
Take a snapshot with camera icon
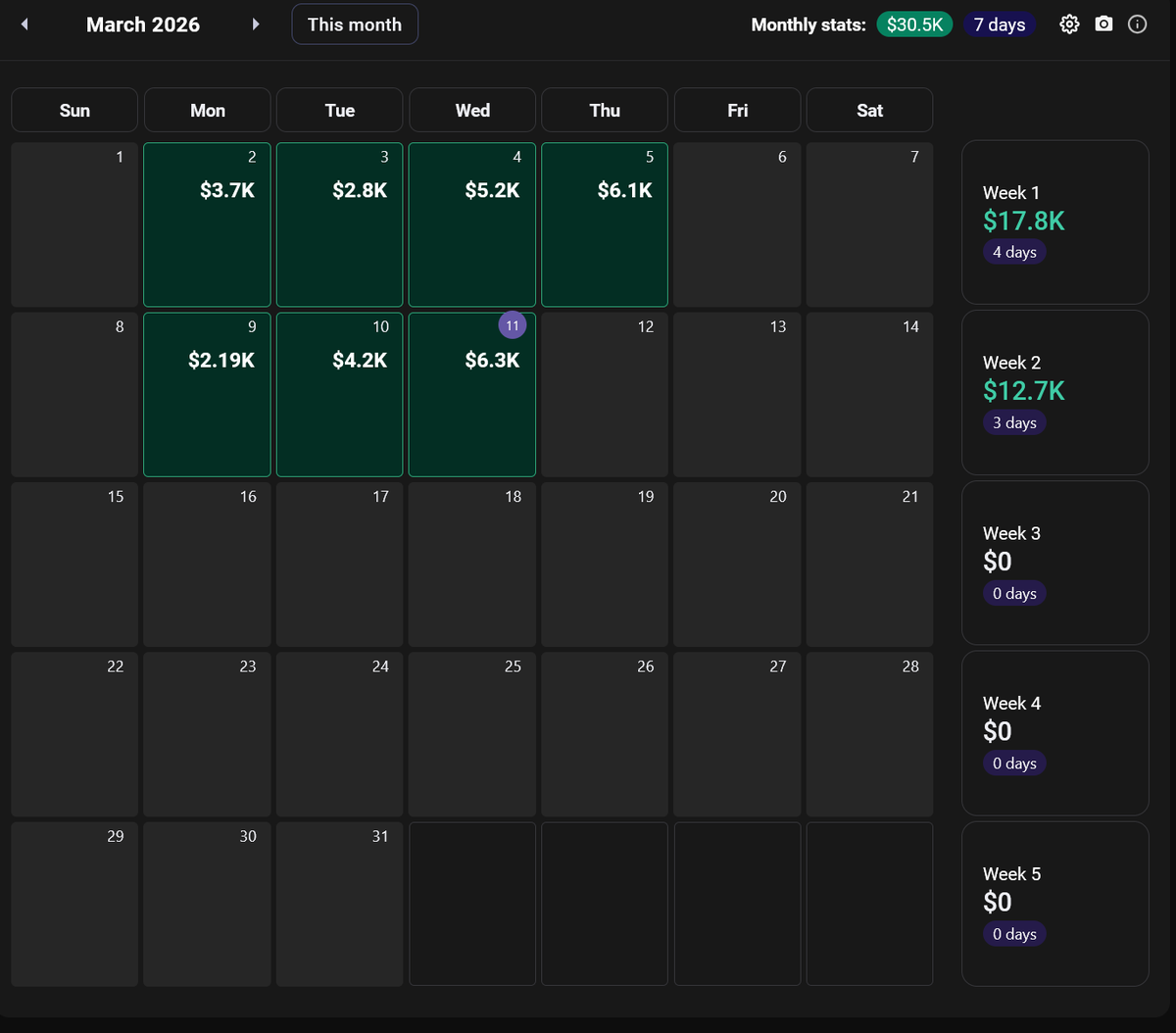click(x=1103, y=25)
